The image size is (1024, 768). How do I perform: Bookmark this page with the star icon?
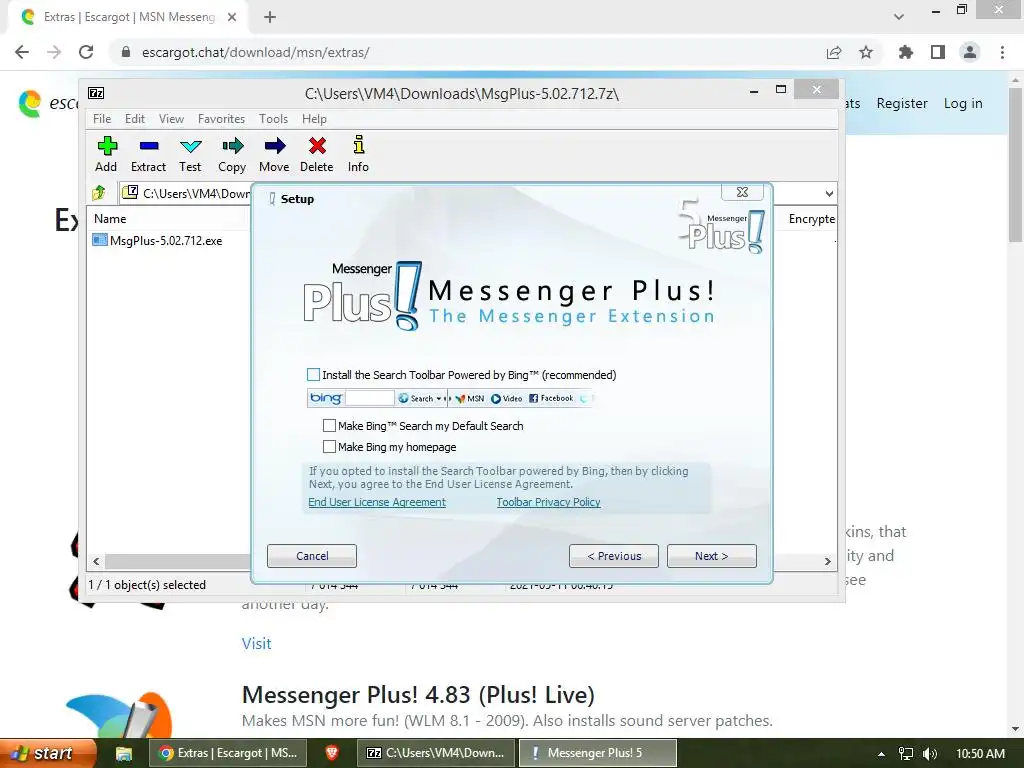coord(866,52)
